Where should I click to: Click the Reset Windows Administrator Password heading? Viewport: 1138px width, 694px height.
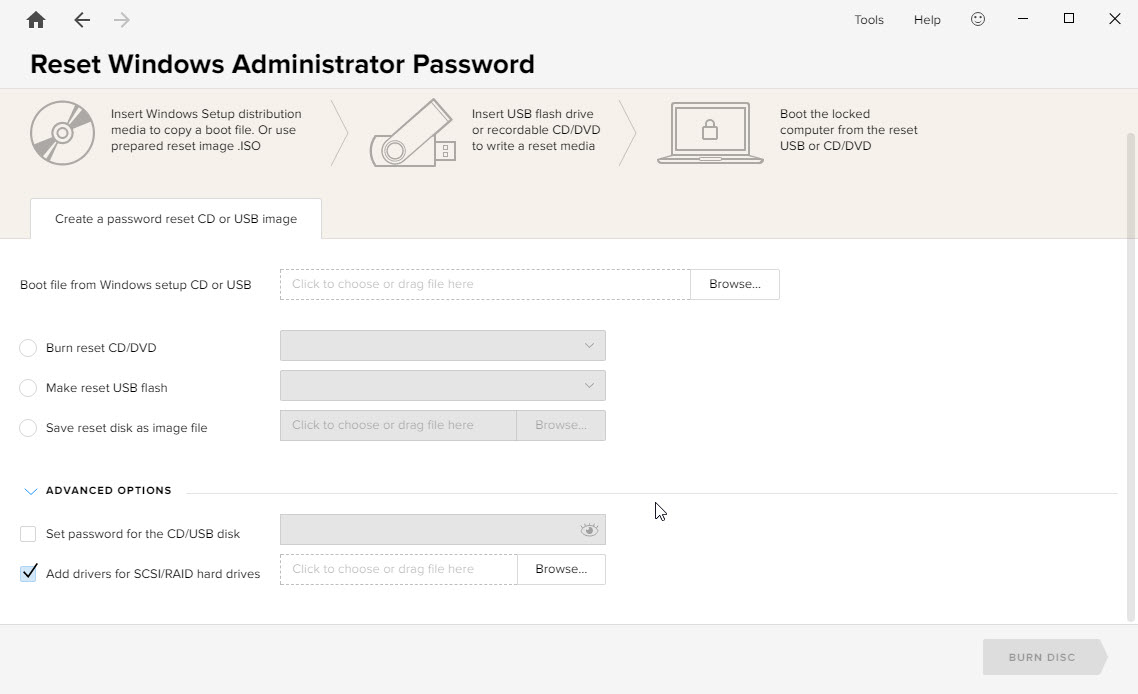(x=282, y=64)
